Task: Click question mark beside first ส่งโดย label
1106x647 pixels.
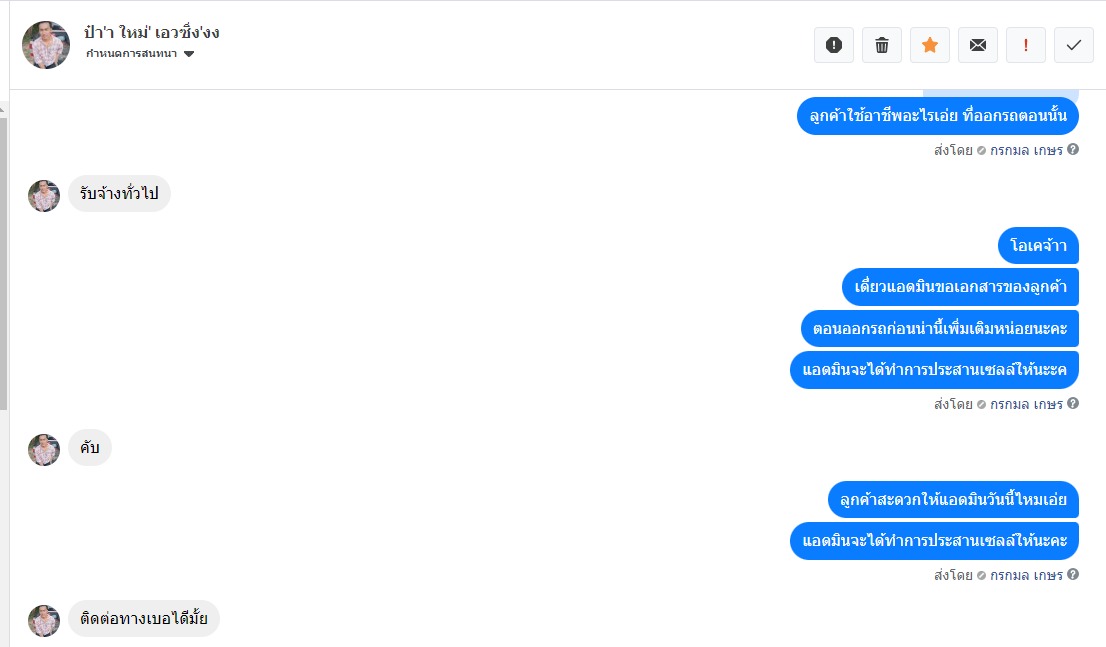Action: pyautogui.click(x=1073, y=149)
